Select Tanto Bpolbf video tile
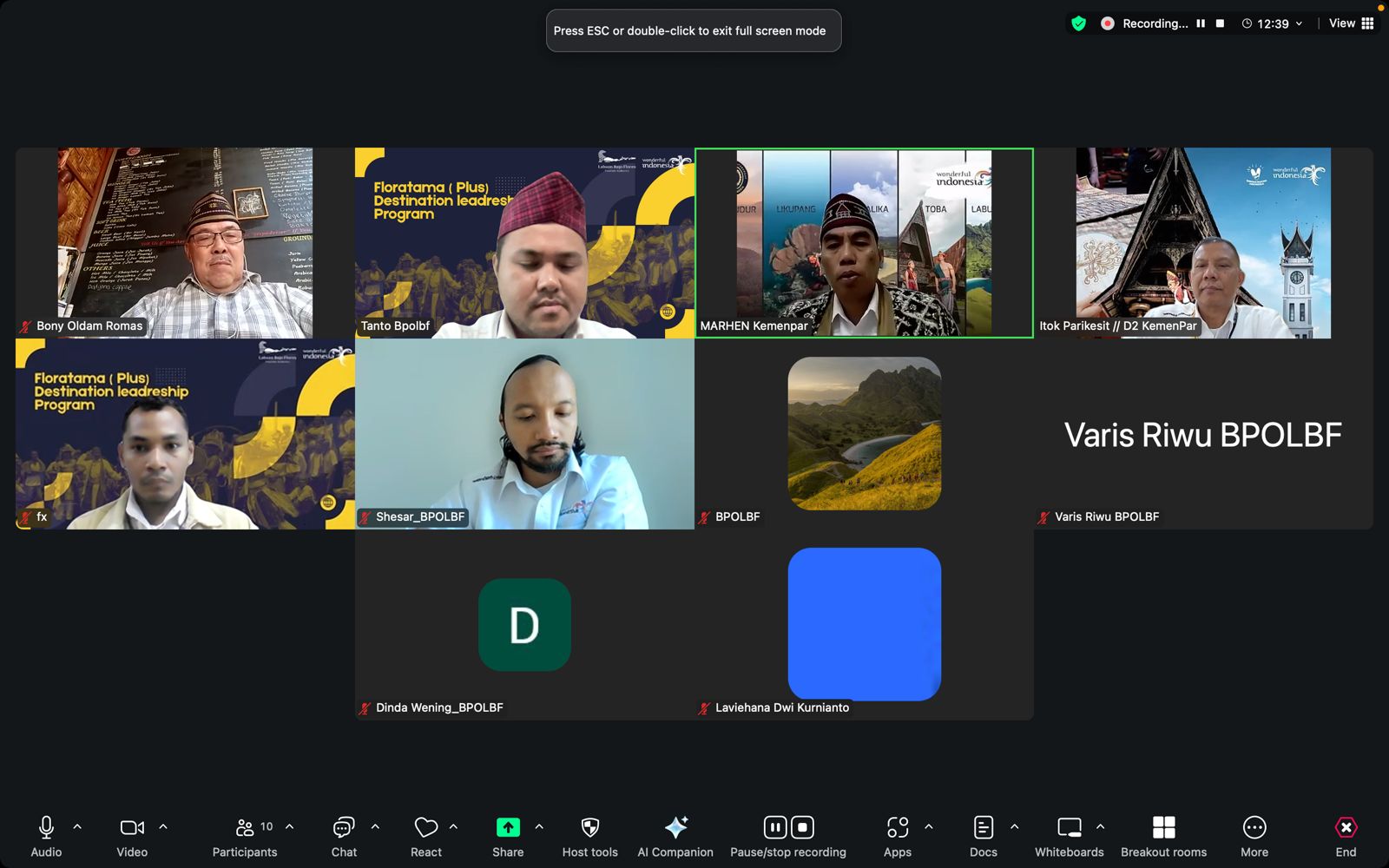The width and height of the screenshot is (1389, 868). 524,243
